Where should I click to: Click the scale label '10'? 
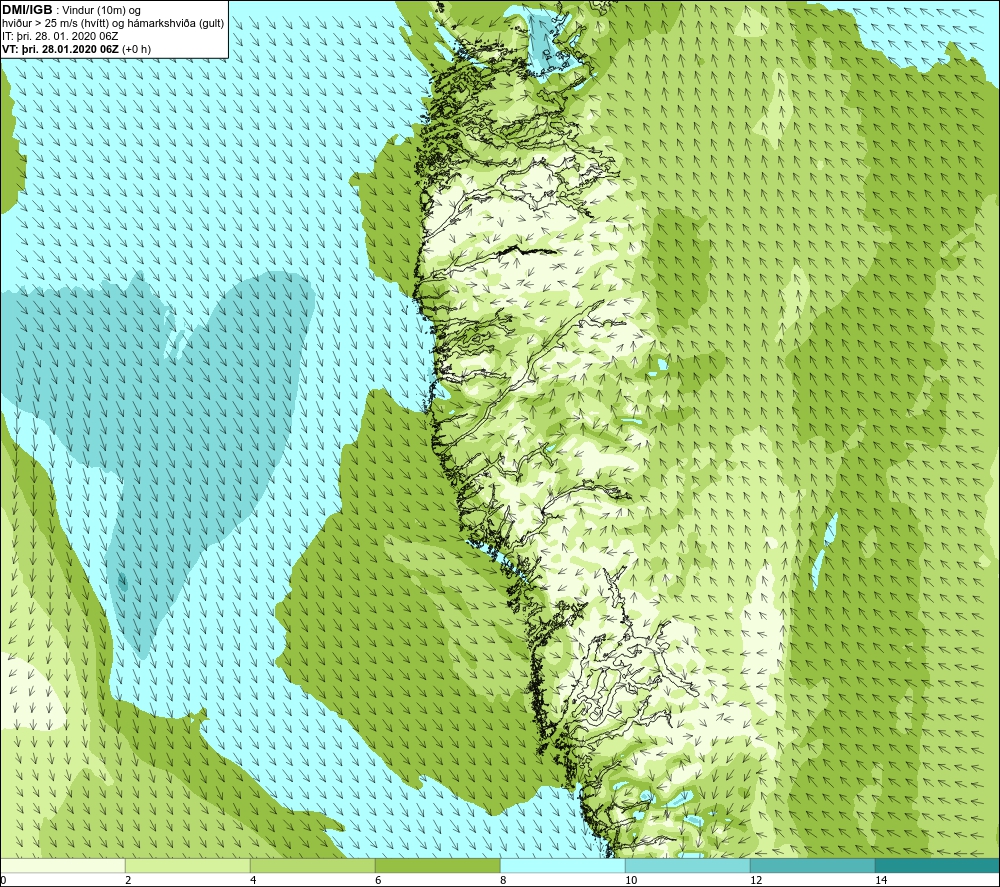tap(631, 880)
